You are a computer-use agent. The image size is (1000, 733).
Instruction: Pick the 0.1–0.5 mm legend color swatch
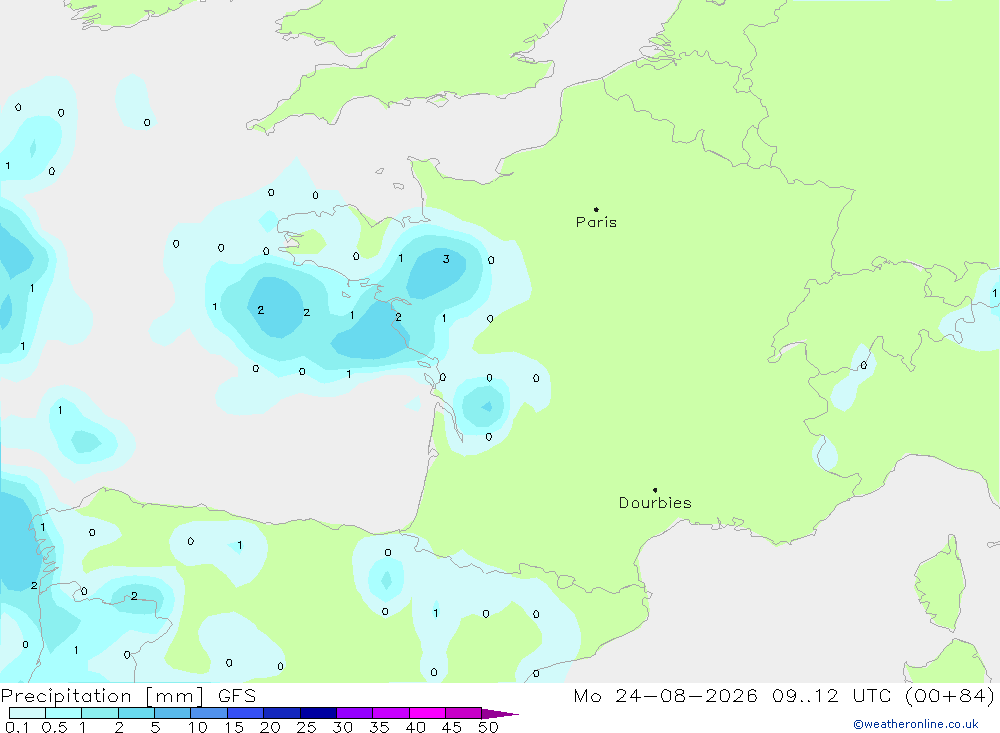(27, 713)
